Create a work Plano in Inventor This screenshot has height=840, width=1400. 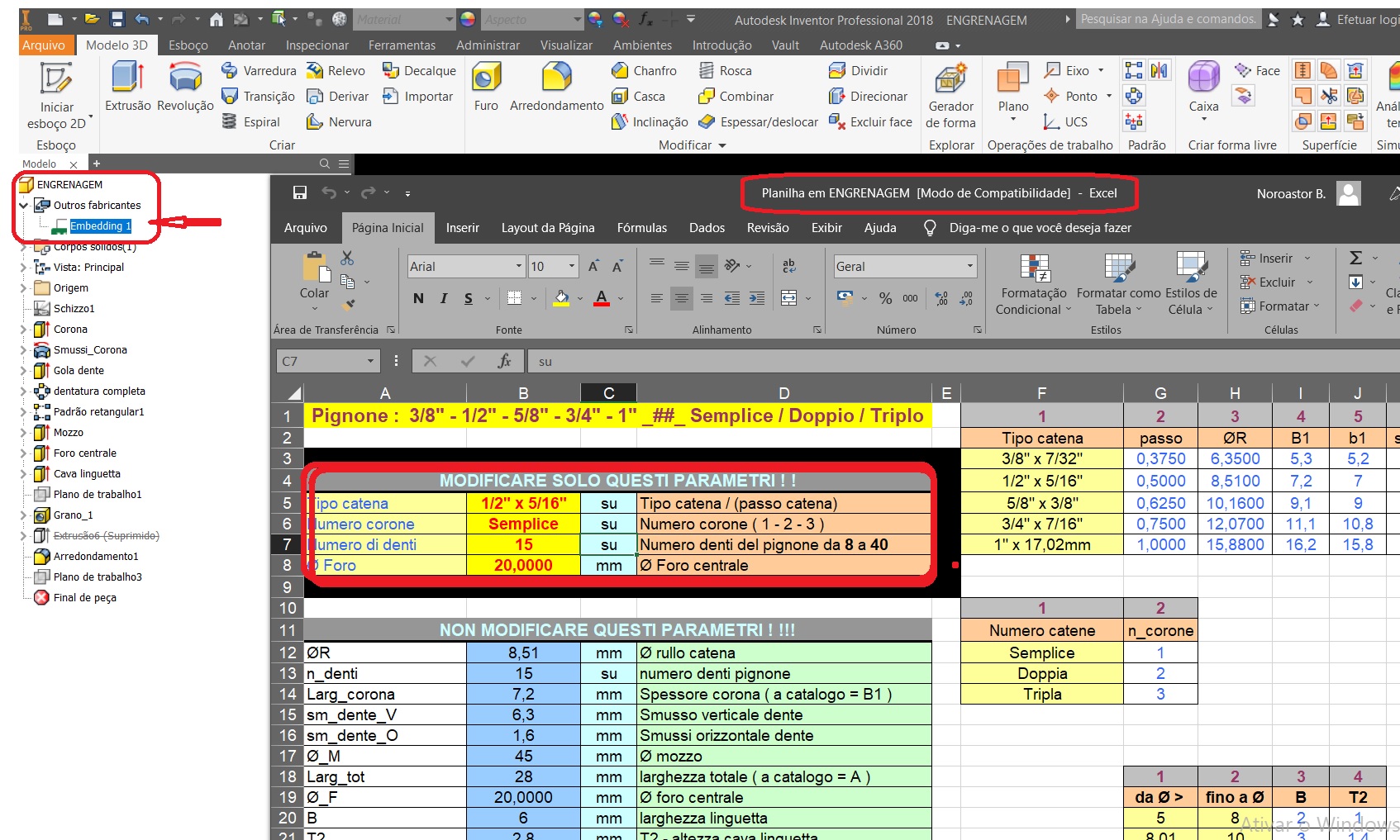click(x=1013, y=91)
